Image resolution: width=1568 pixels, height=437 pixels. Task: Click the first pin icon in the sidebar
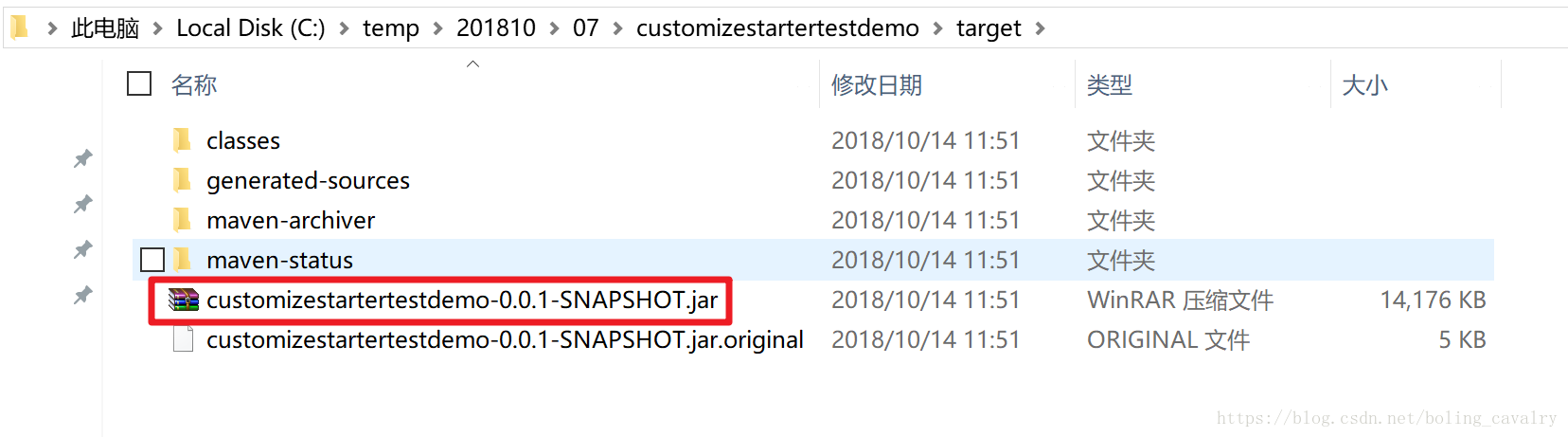point(83,158)
